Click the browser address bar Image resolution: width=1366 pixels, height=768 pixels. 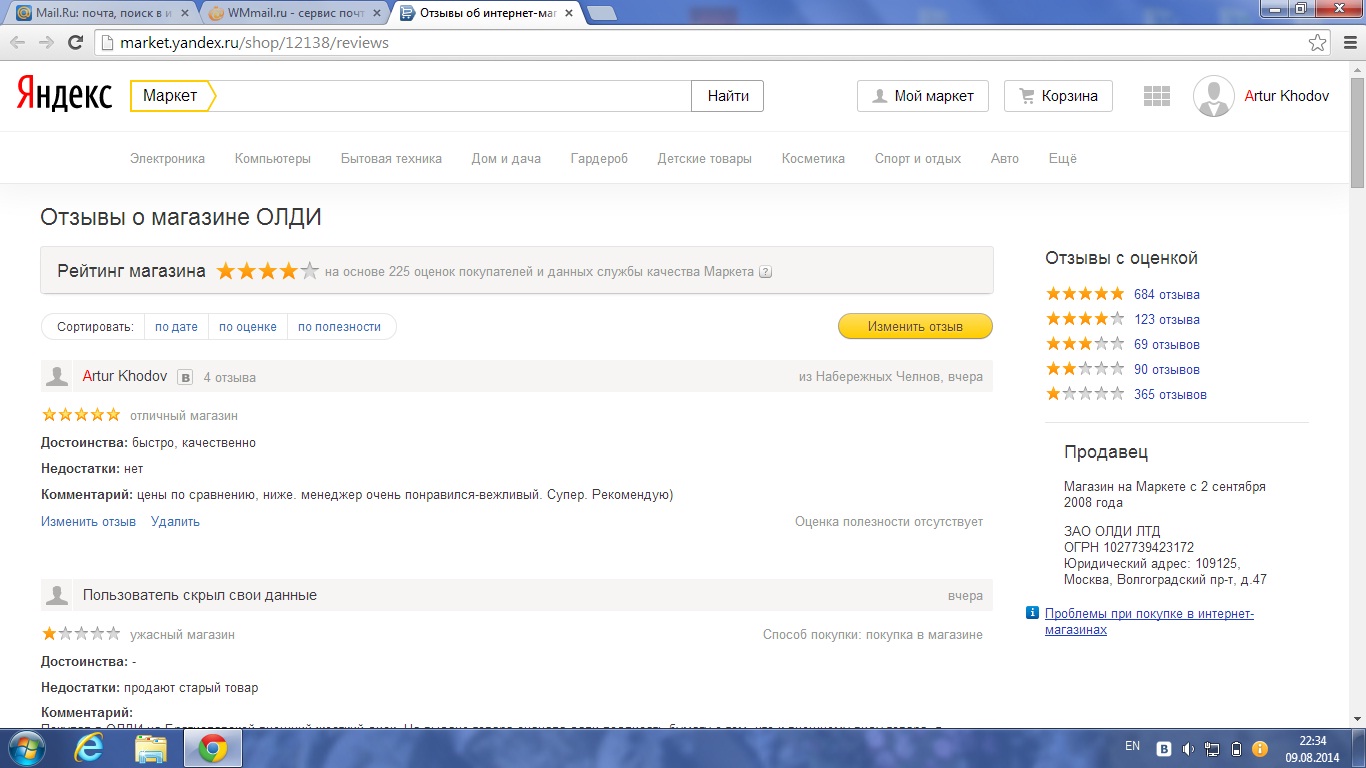point(700,43)
